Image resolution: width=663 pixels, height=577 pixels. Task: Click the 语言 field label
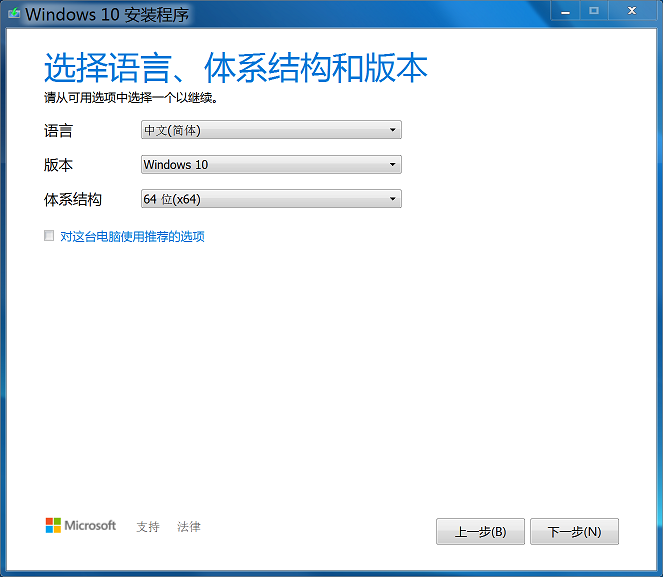(58, 131)
